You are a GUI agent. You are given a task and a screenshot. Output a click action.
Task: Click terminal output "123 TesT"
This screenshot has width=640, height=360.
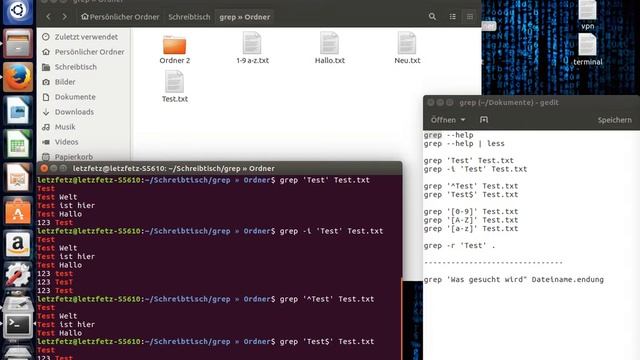[55, 282]
